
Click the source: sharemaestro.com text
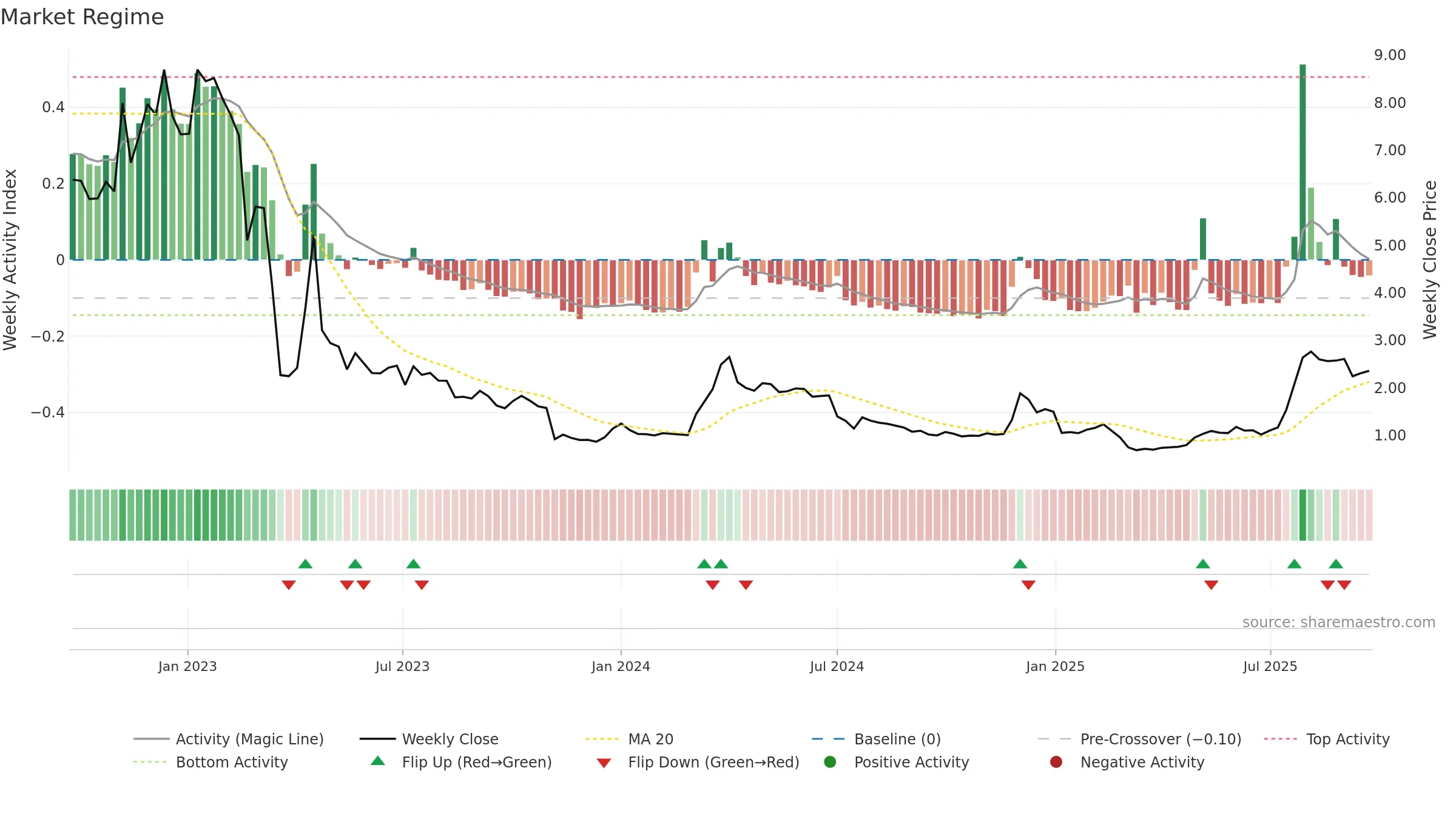(x=1339, y=622)
